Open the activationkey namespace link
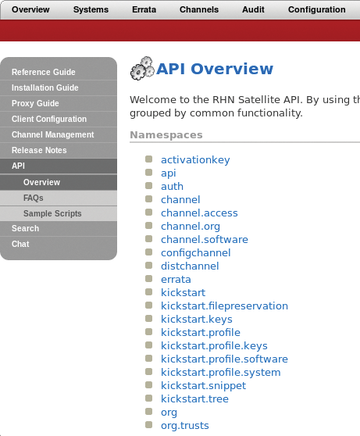360x436 pixels. 195,160
